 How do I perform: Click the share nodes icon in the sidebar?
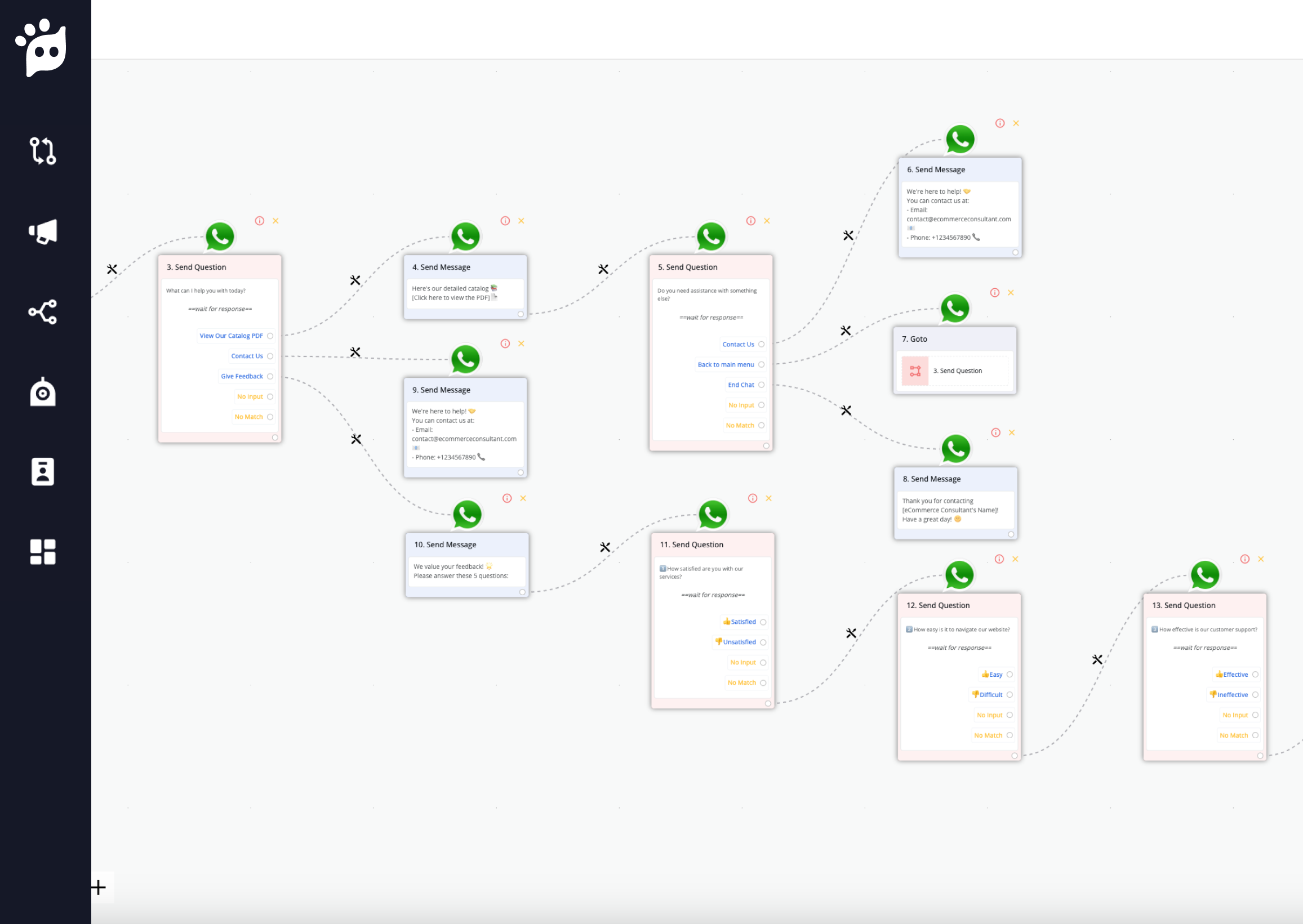tap(43, 312)
